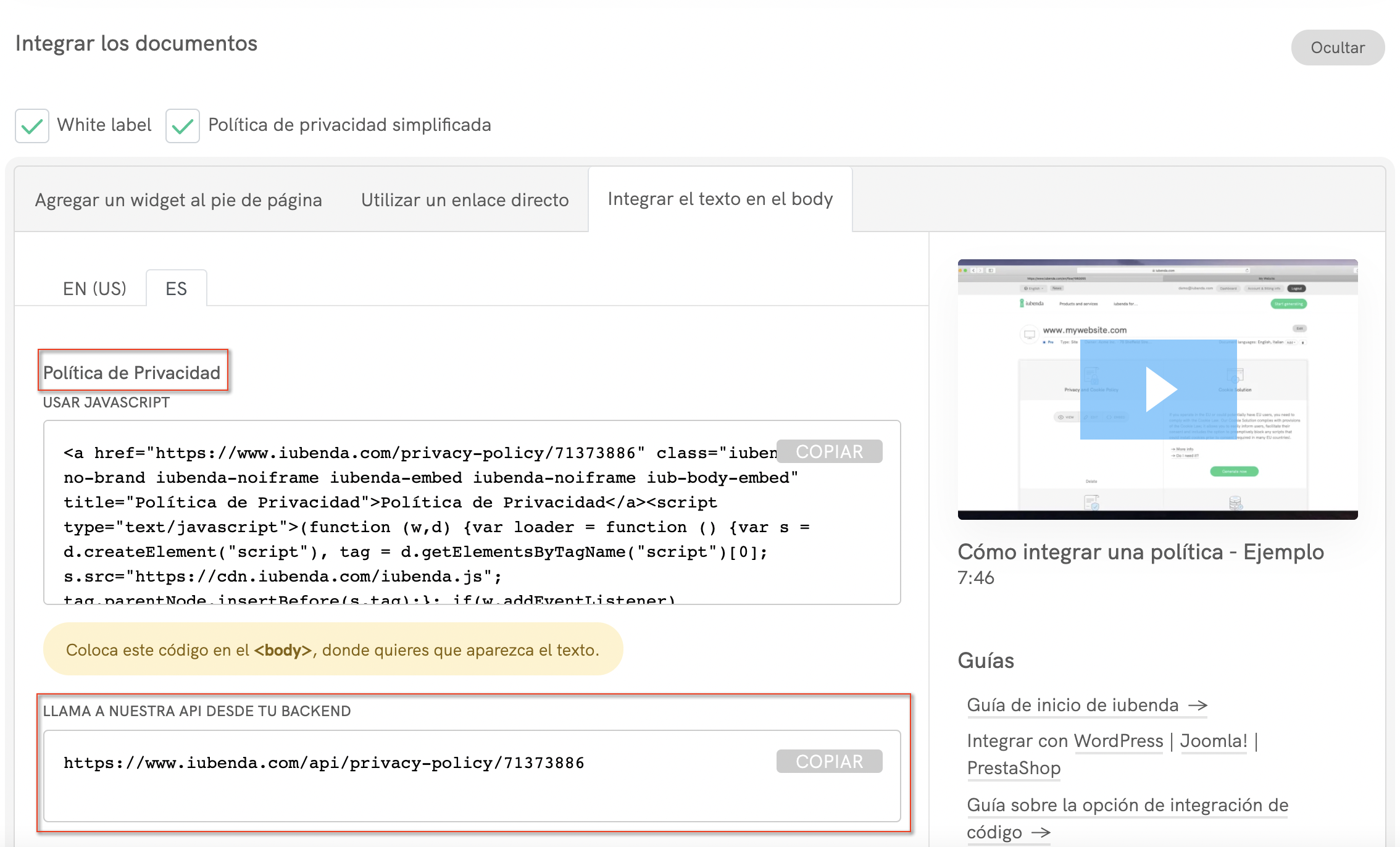Image resolution: width=1400 pixels, height=847 pixels.
Task: Open guide on code integration option
Action: click(1127, 805)
